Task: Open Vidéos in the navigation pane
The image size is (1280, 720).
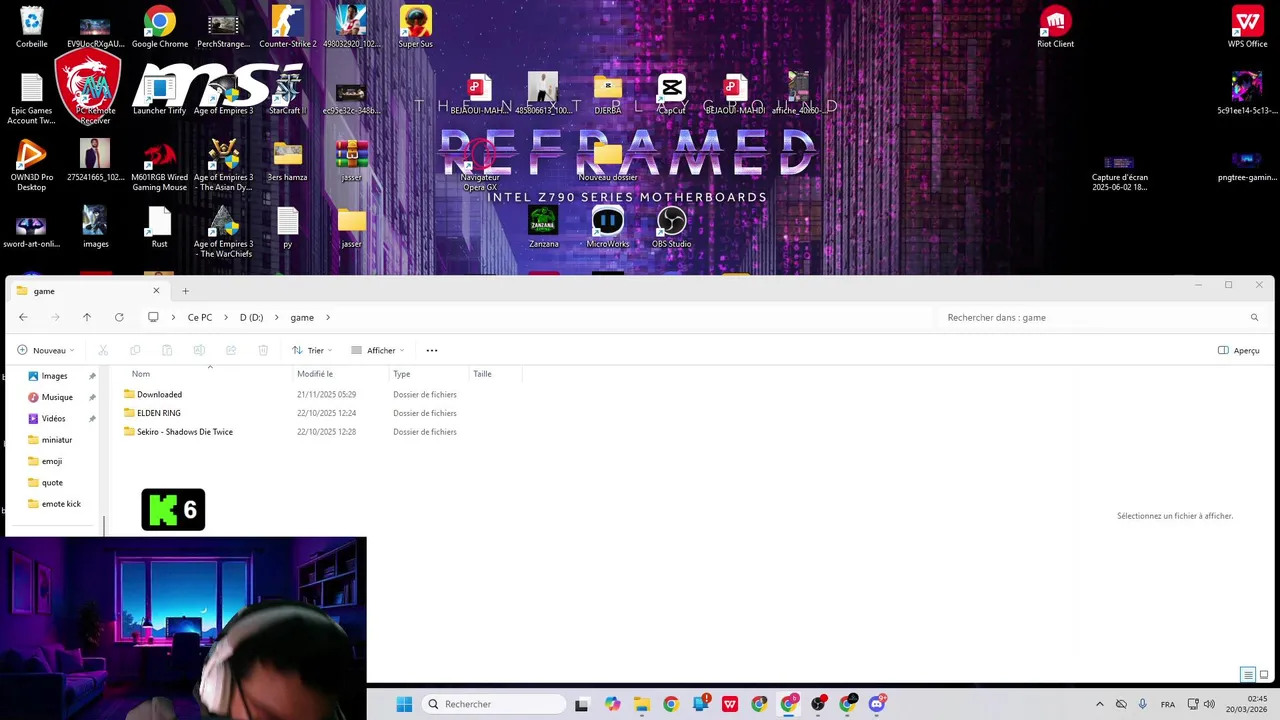Action: [53, 418]
